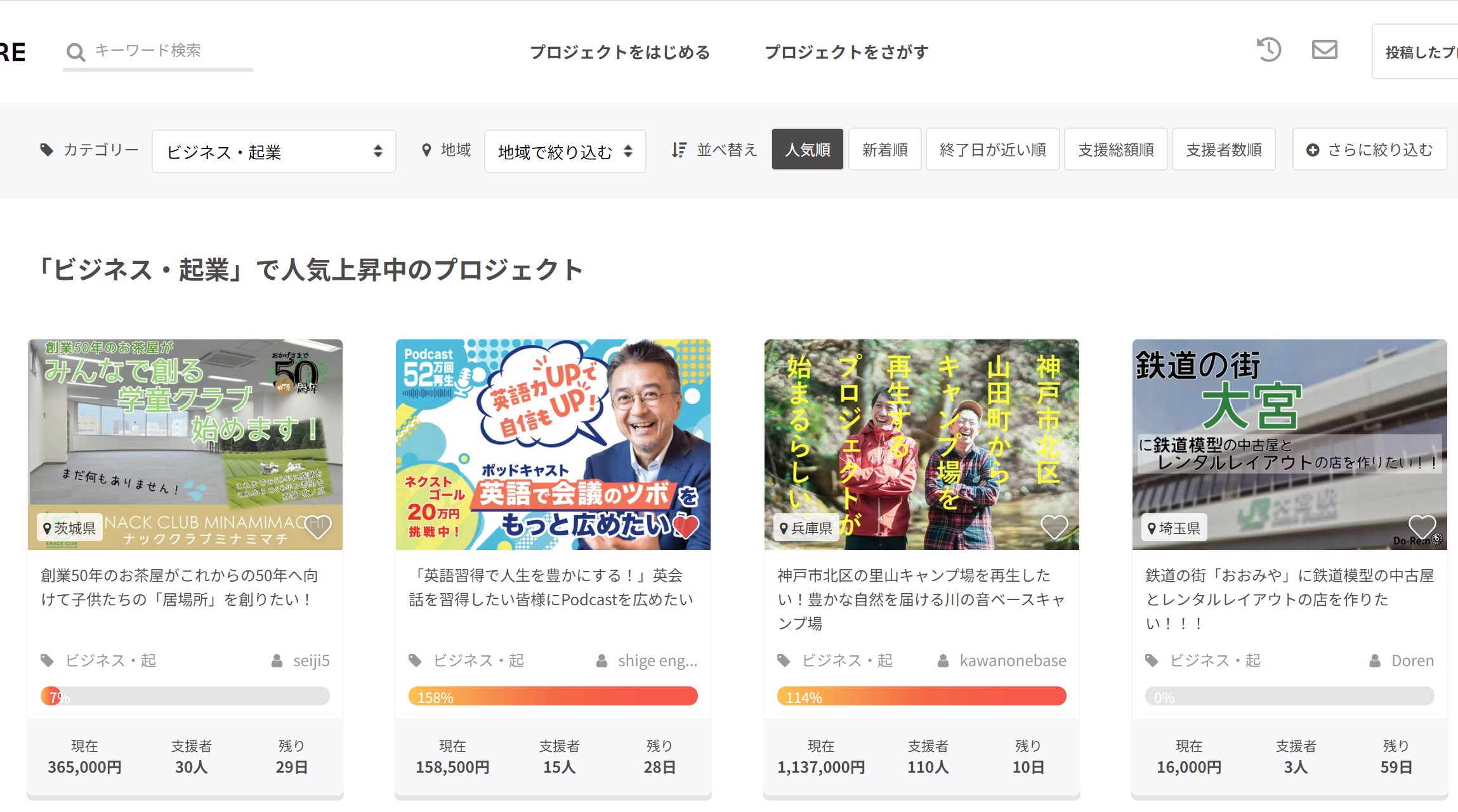Click the plus icon on さらに絞り込む
The height and width of the screenshot is (812, 1458).
pyautogui.click(x=1313, y=150)
